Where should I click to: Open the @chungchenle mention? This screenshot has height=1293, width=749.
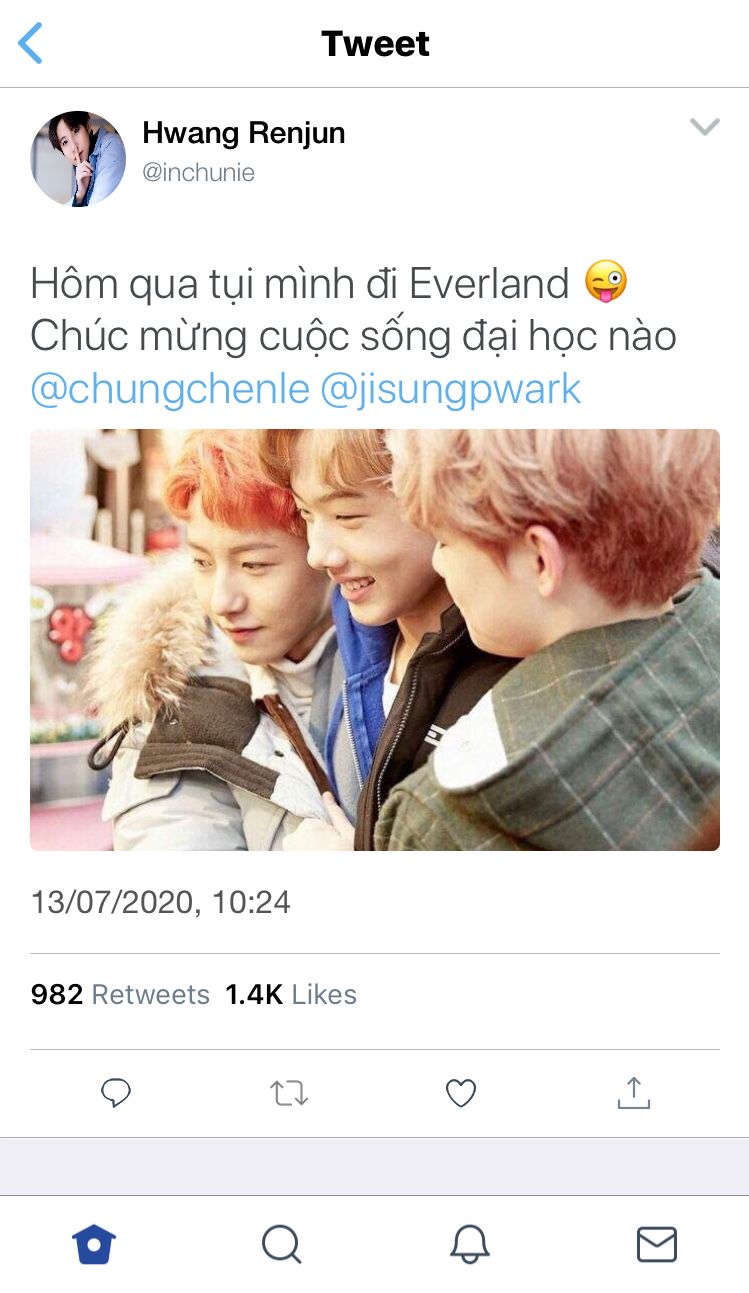170,389
